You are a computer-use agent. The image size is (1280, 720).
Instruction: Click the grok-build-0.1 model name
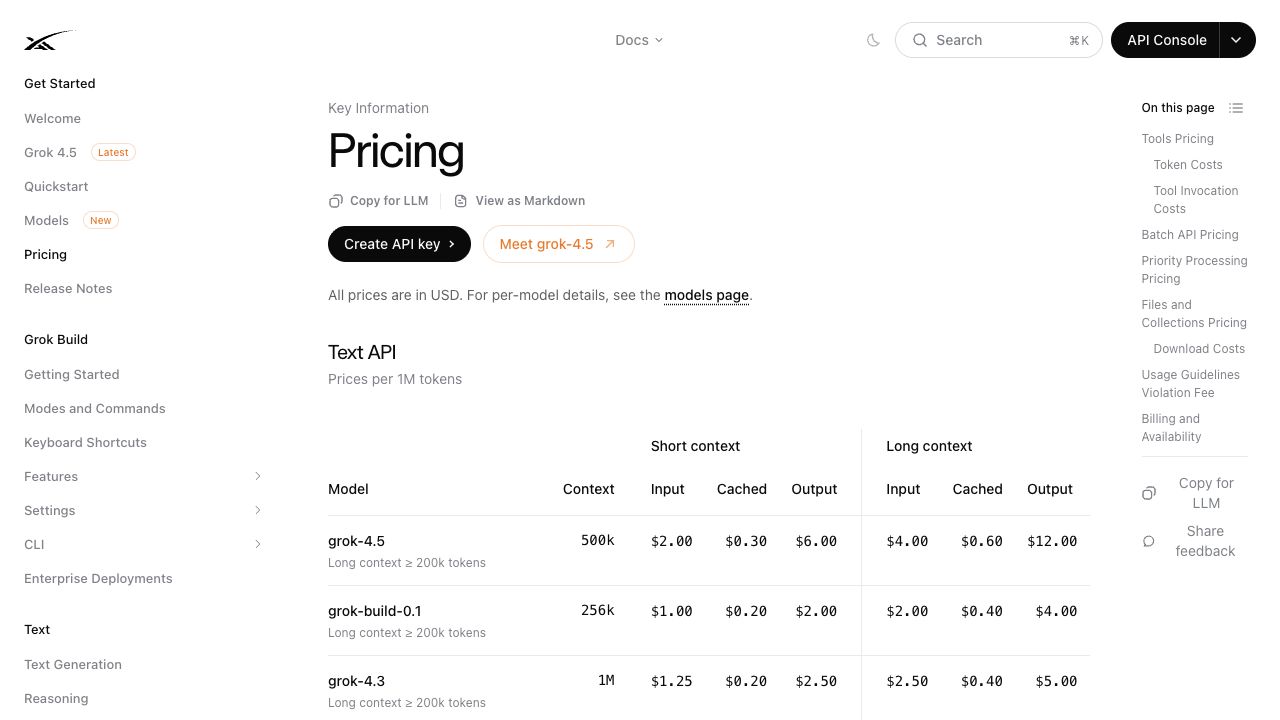[375, 611]
